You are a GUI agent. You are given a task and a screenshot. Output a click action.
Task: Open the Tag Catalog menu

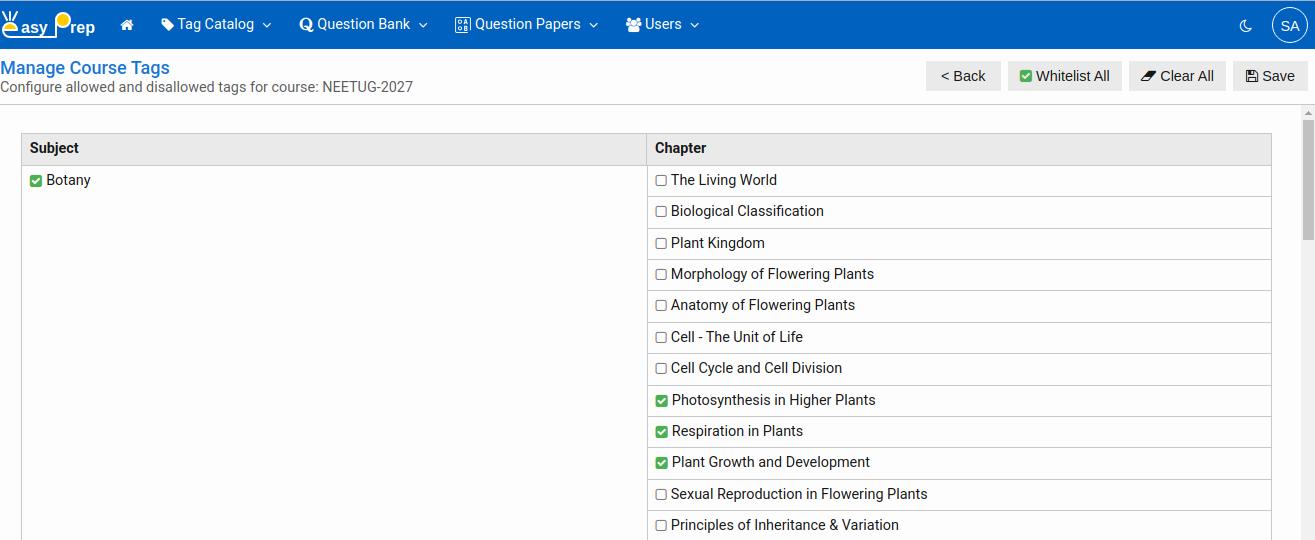point(216,25)
